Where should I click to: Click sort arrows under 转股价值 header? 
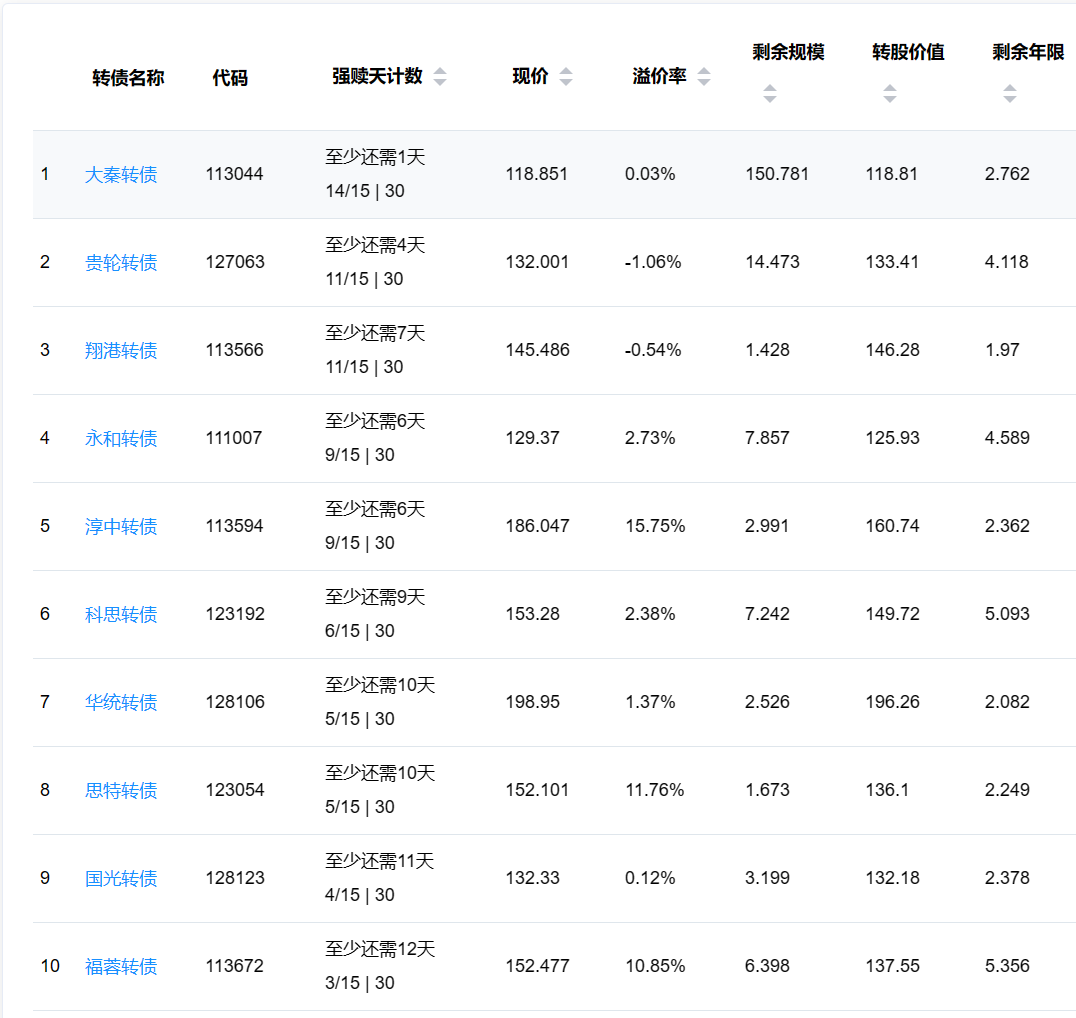889,94
